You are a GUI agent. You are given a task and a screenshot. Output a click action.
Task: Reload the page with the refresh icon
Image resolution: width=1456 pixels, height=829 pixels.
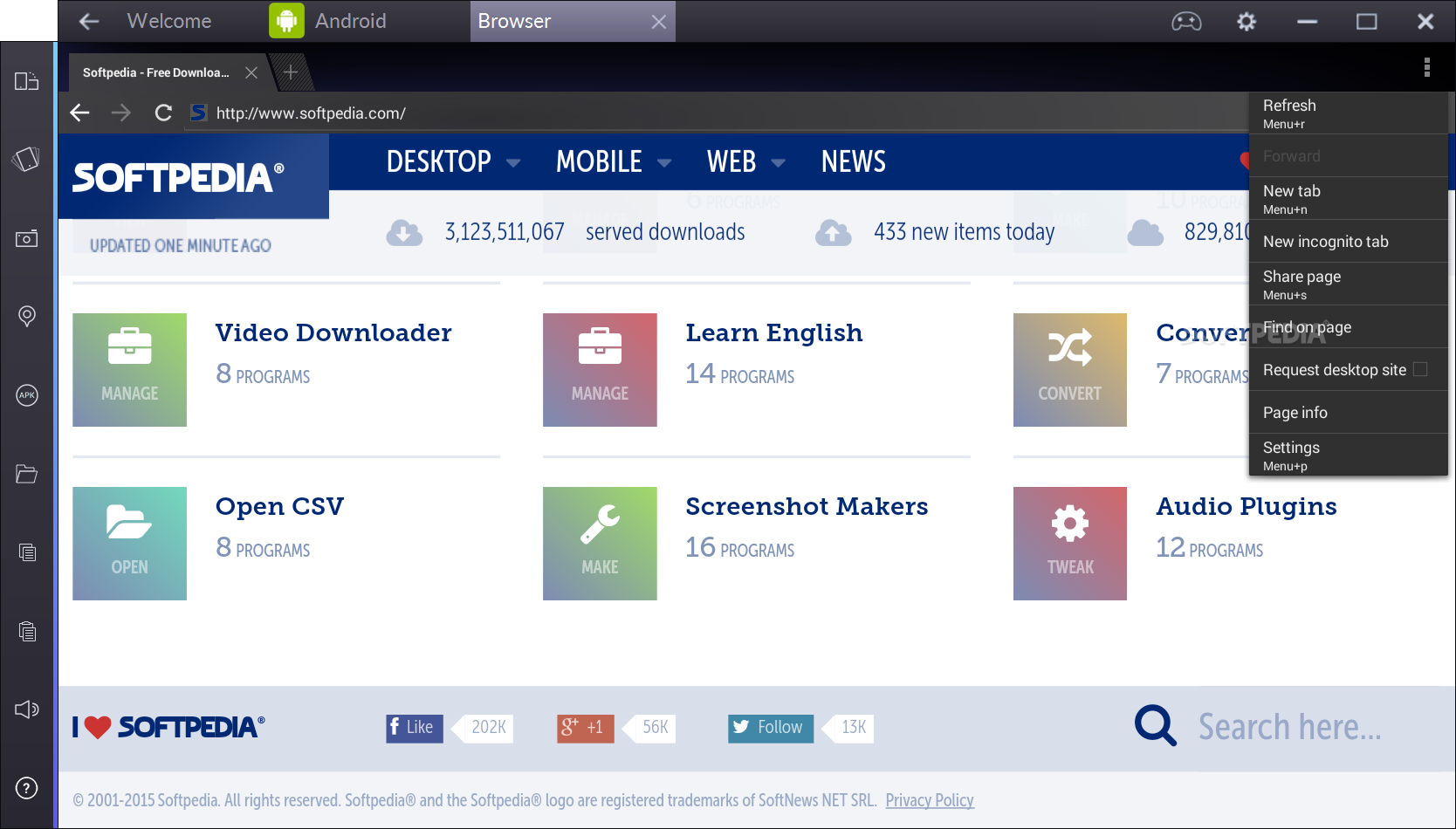(163, 113)
